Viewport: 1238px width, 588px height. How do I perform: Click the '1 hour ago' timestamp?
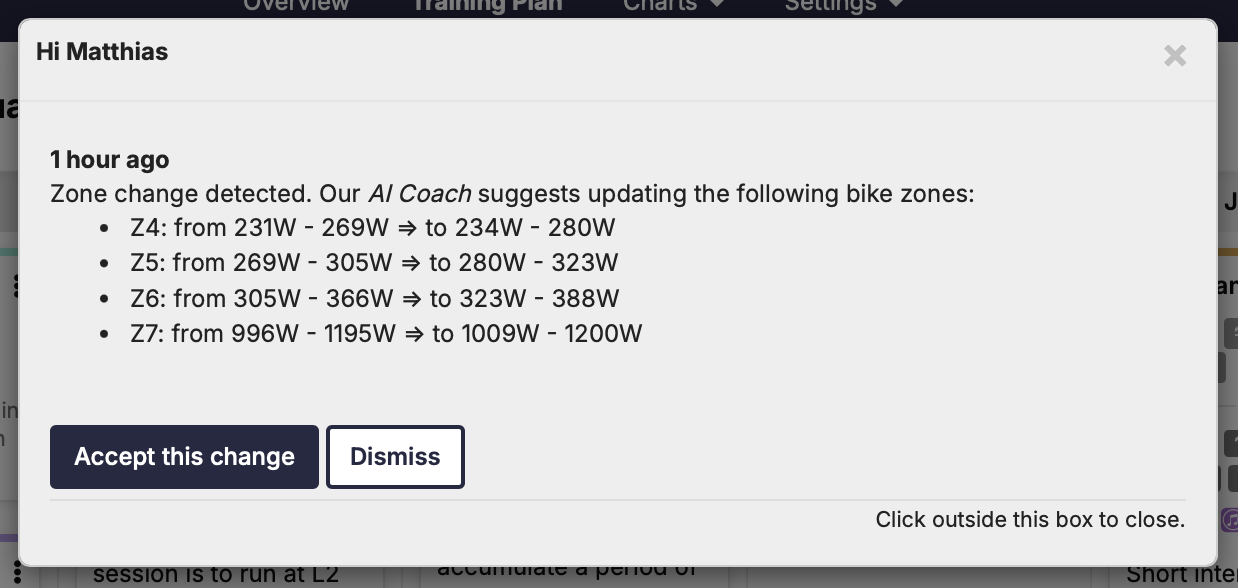110,160
